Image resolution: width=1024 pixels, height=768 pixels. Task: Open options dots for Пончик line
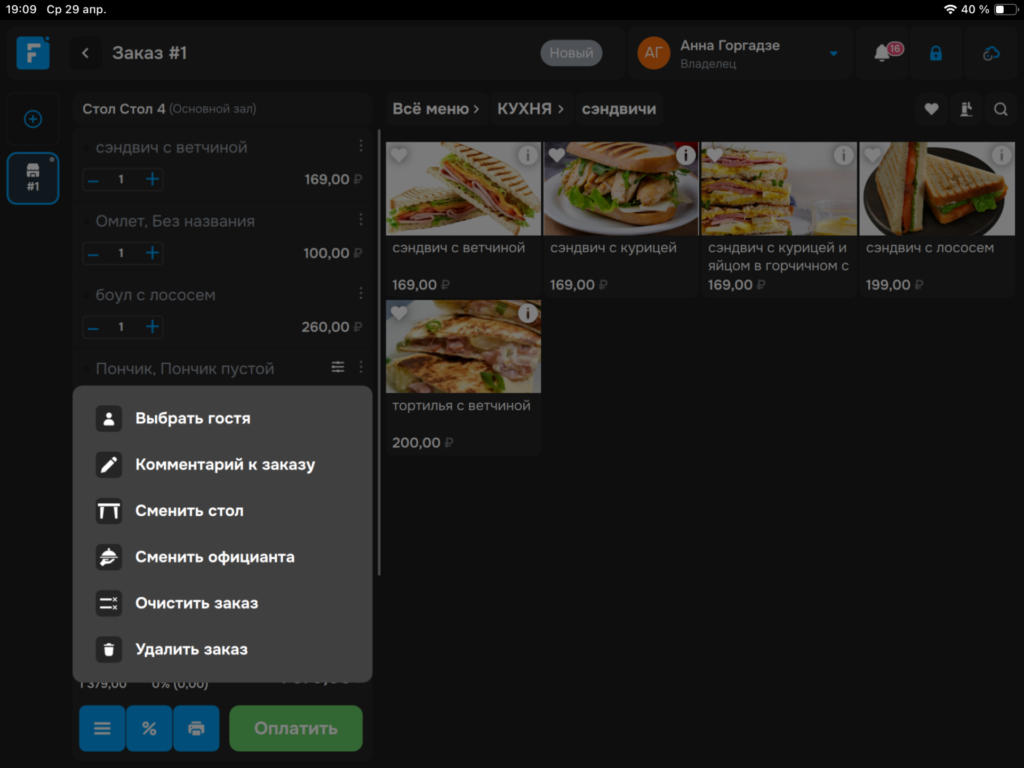[361, 368]
